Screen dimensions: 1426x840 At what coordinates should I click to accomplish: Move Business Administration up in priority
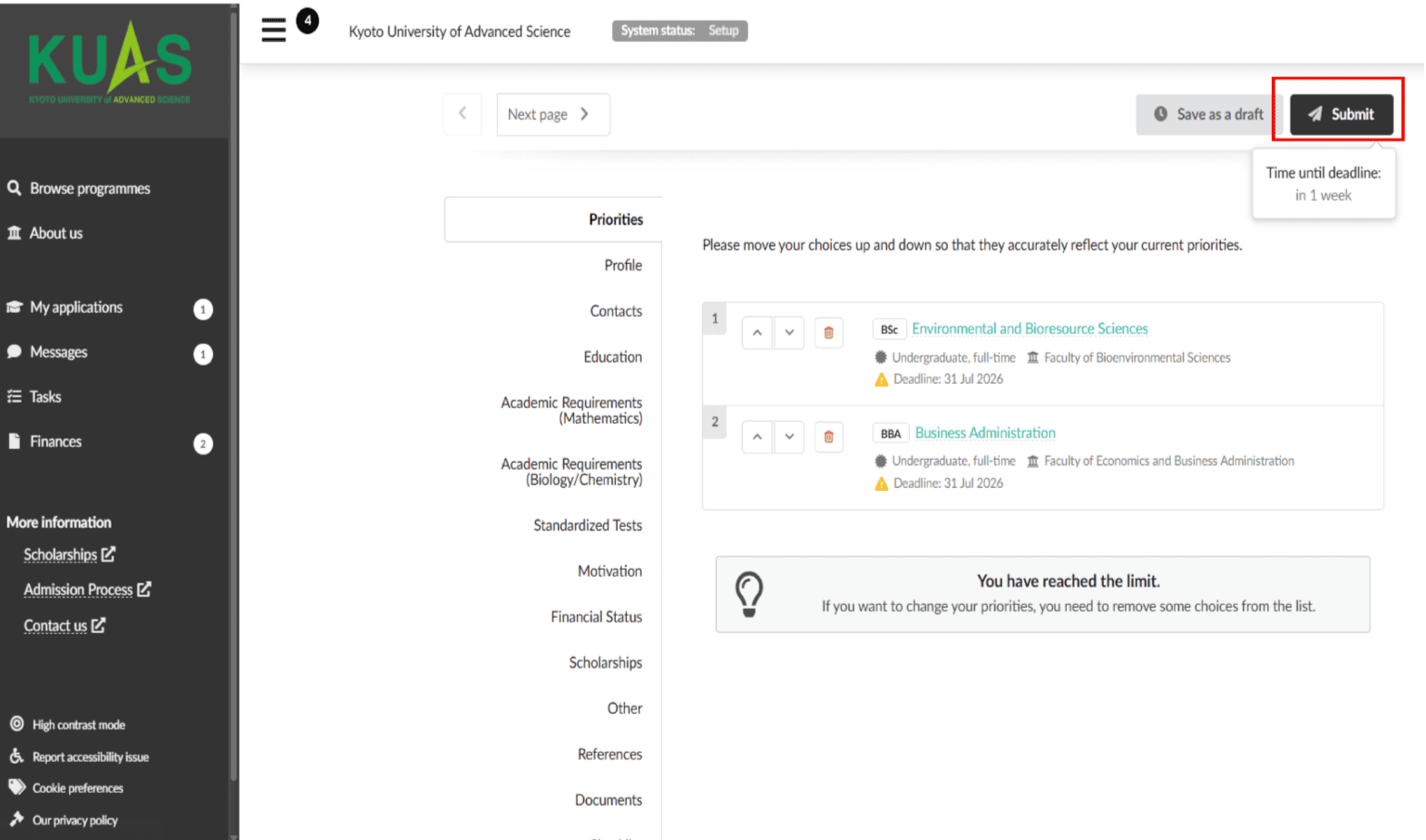pos(757,437)
